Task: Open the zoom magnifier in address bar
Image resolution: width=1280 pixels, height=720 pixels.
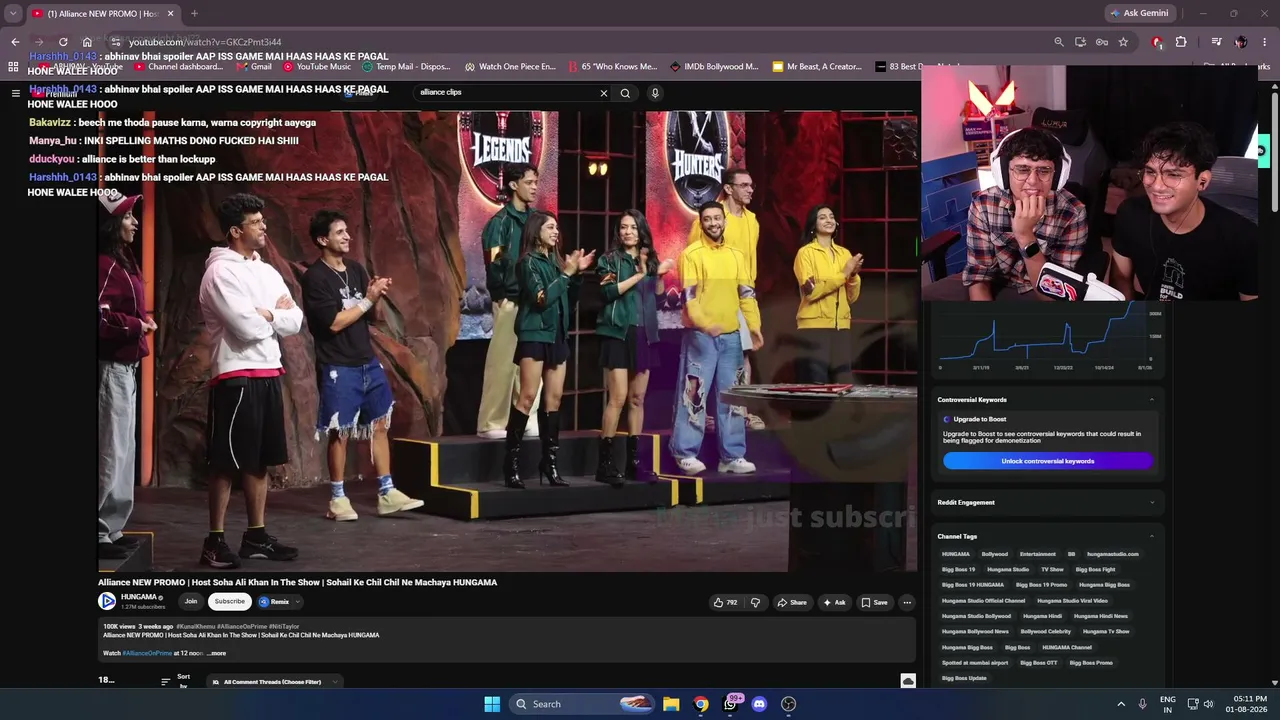Action: click(x=1059, y=42)
